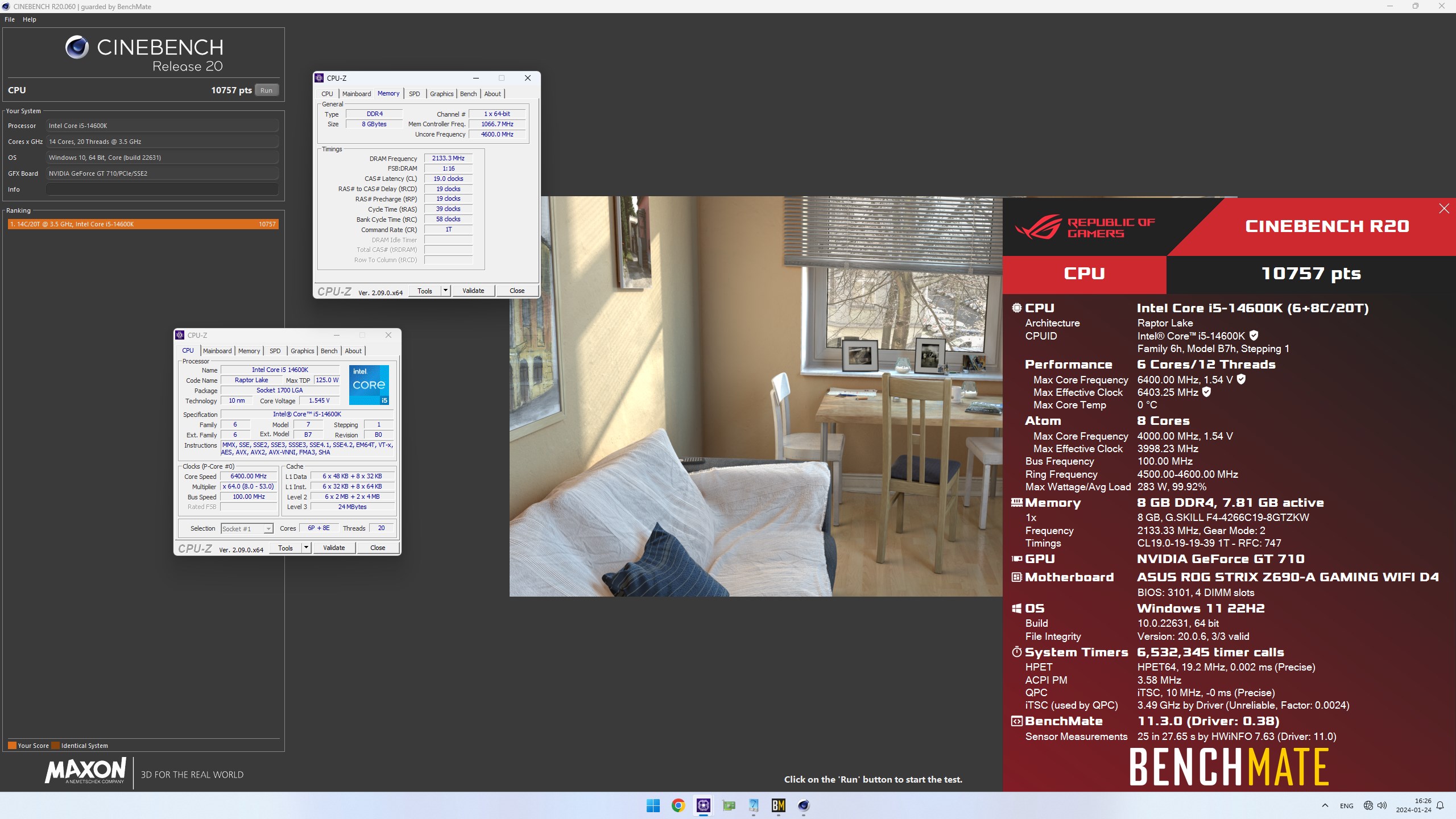
Task: Click Memory icon in BenchMate panel
Action: tap(1017, 502)
